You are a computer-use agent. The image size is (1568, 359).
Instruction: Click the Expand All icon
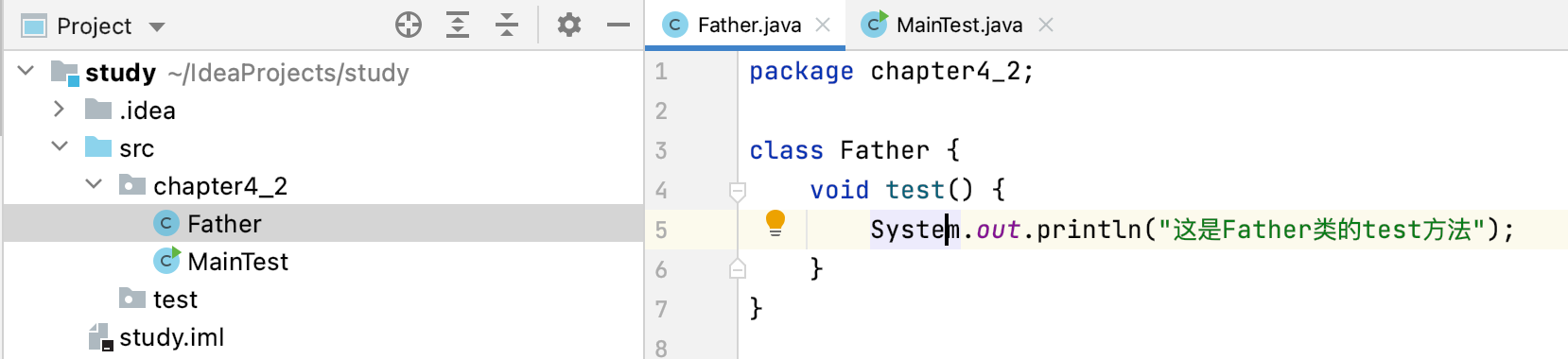click(x=458, y=25)
